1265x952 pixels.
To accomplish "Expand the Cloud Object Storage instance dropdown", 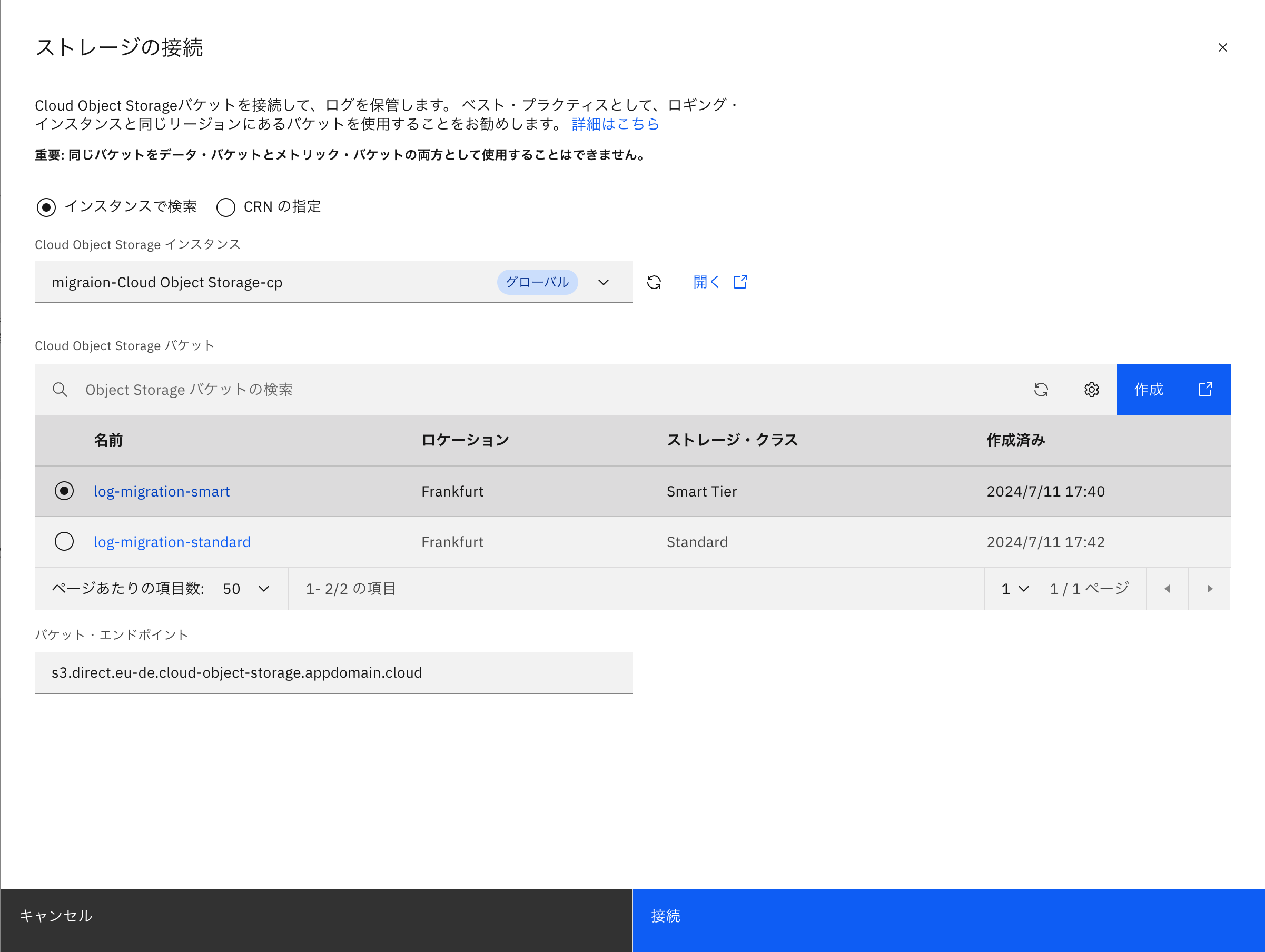I will [604, 282].
